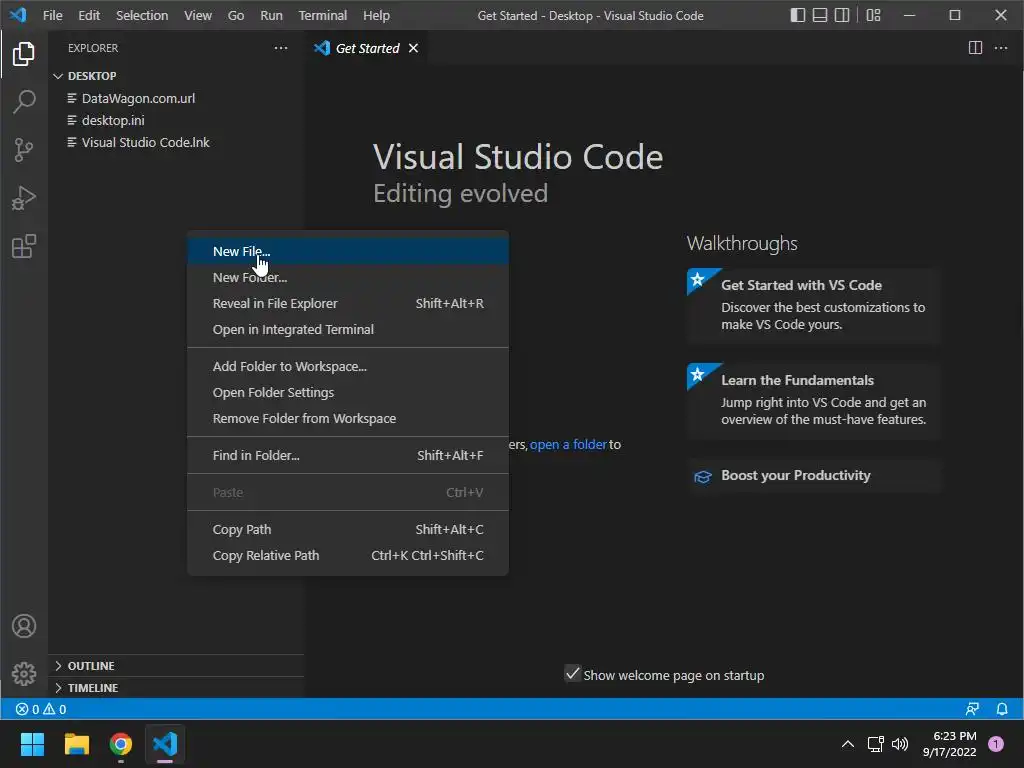
Task: Open the Edit menu
Action: [x=89, y=15]
